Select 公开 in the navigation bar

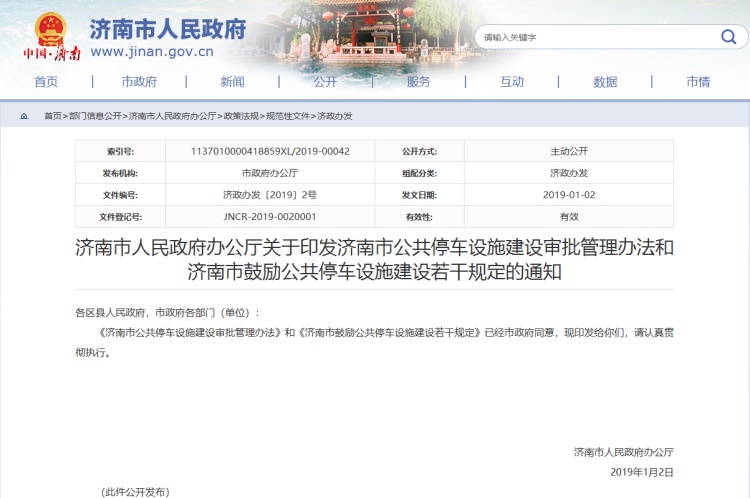(325, 82)
